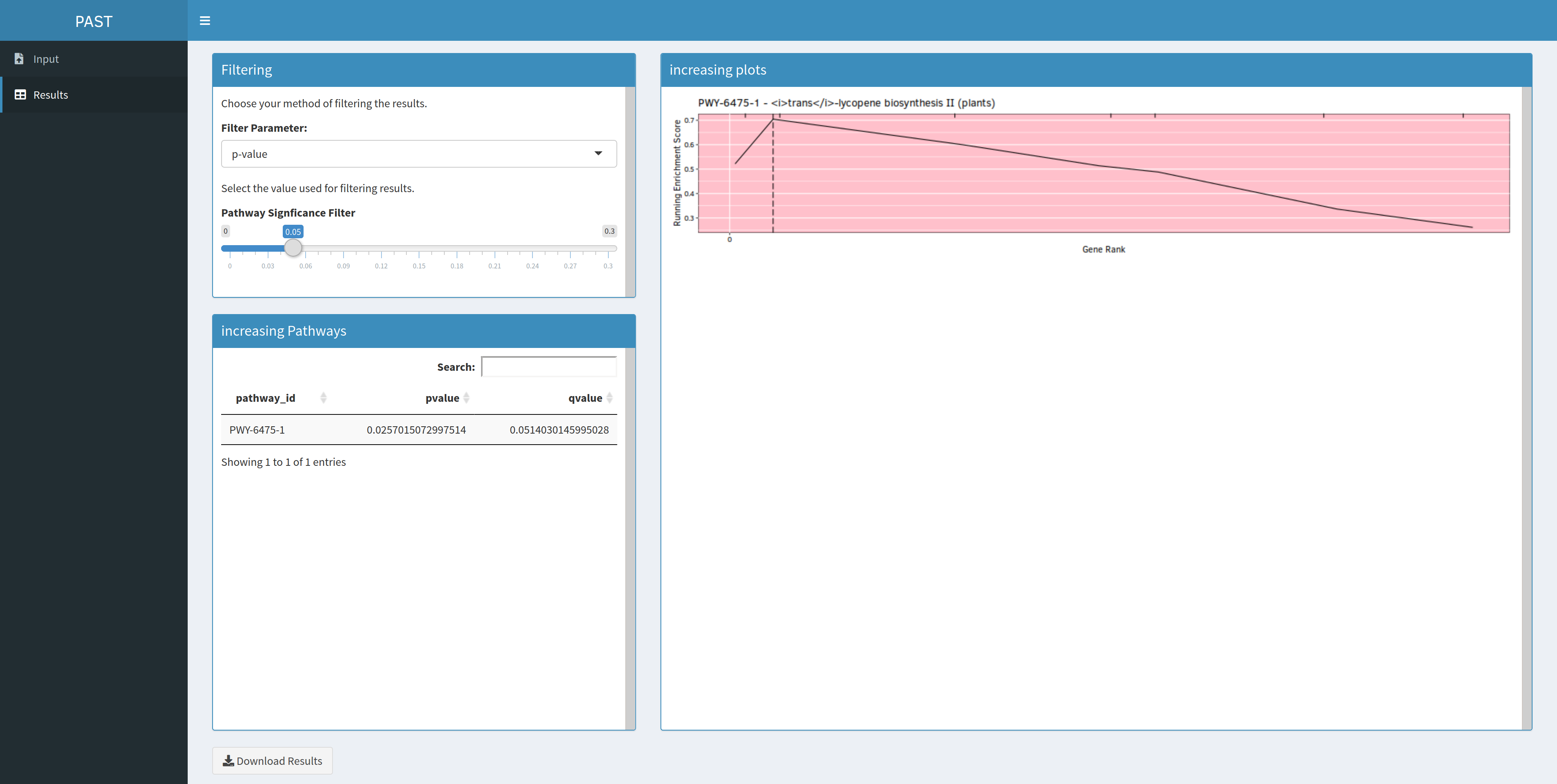The height and width of the screenshot is (784, 1557).
Task: Sort by pathway_id using sort arrows
Action: 324,398
